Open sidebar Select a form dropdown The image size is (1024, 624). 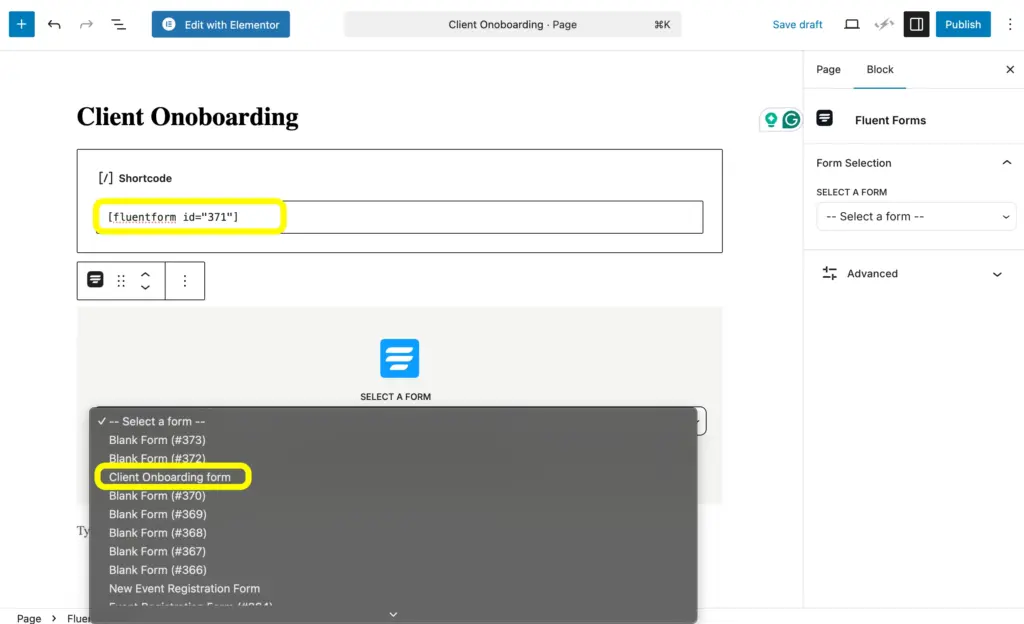[916, 217]
